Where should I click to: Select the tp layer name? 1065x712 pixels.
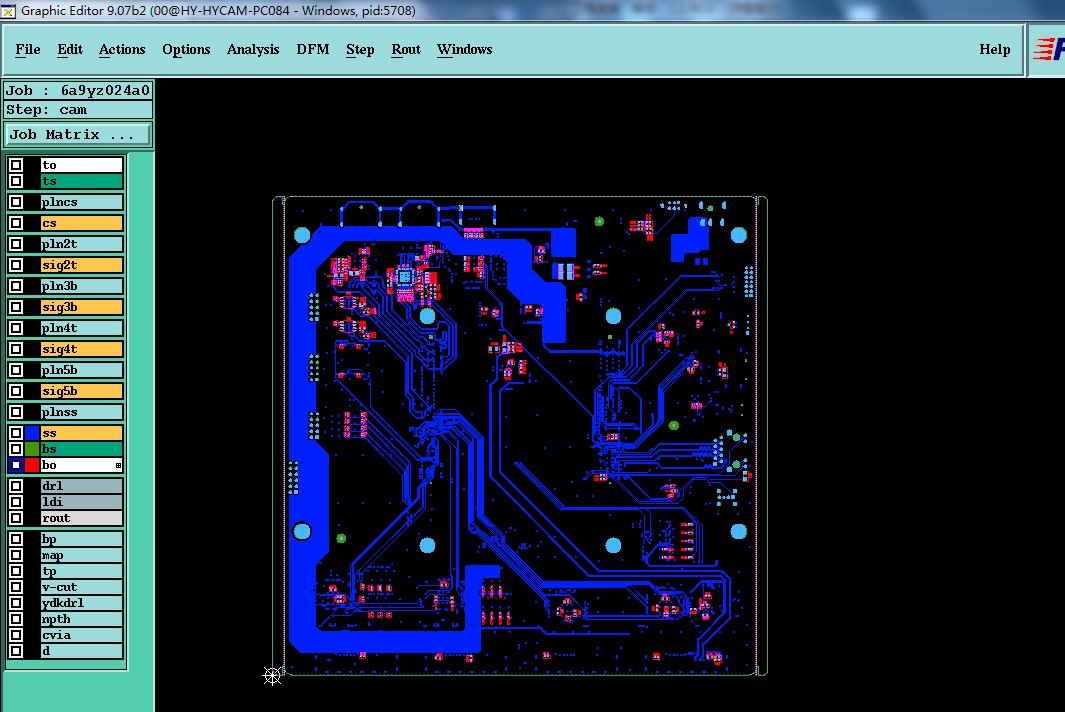pyautogui.click(x=82, y=571)
